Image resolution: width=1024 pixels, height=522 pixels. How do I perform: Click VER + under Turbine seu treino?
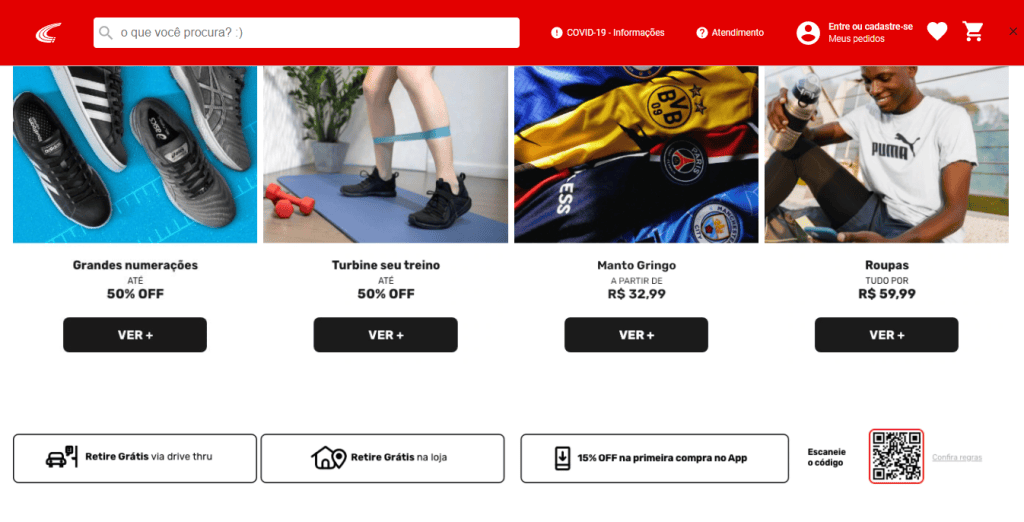coord(385,335)
